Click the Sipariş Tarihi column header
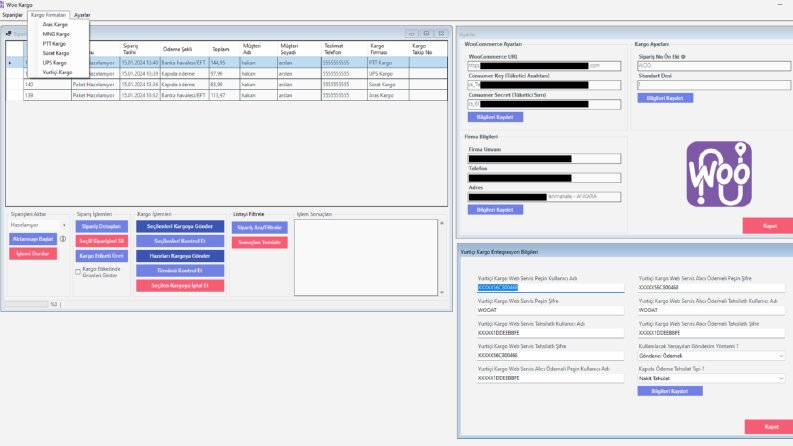Screen dimensions: 793x446 coord(140,49)
